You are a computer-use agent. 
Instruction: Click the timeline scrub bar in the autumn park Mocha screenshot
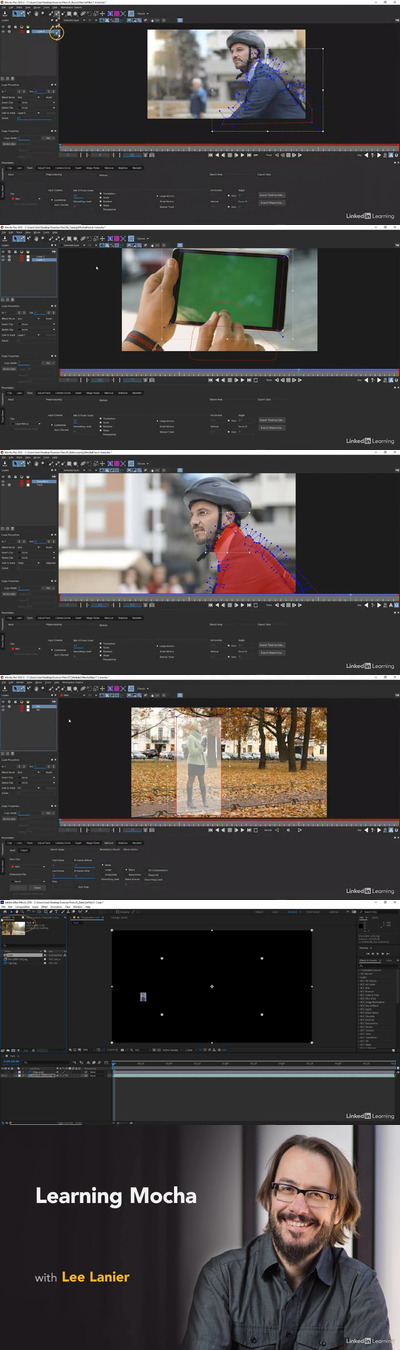pyautogui.click(x=228, y=823)
